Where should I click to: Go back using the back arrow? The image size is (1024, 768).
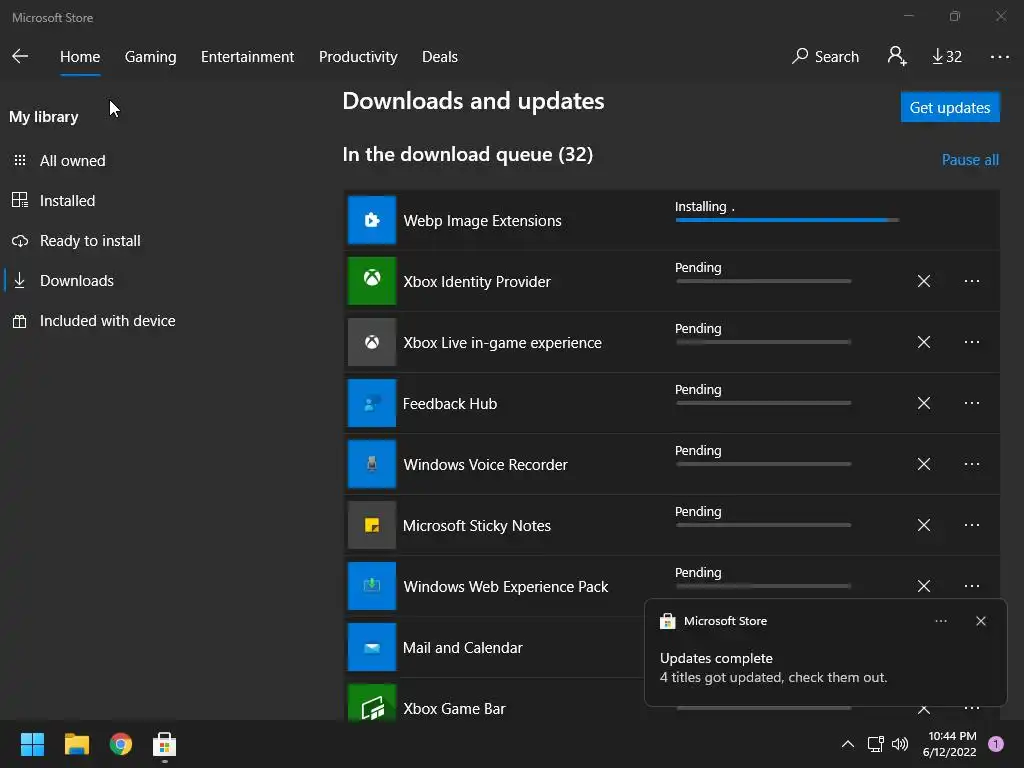(x=20, y=56)
